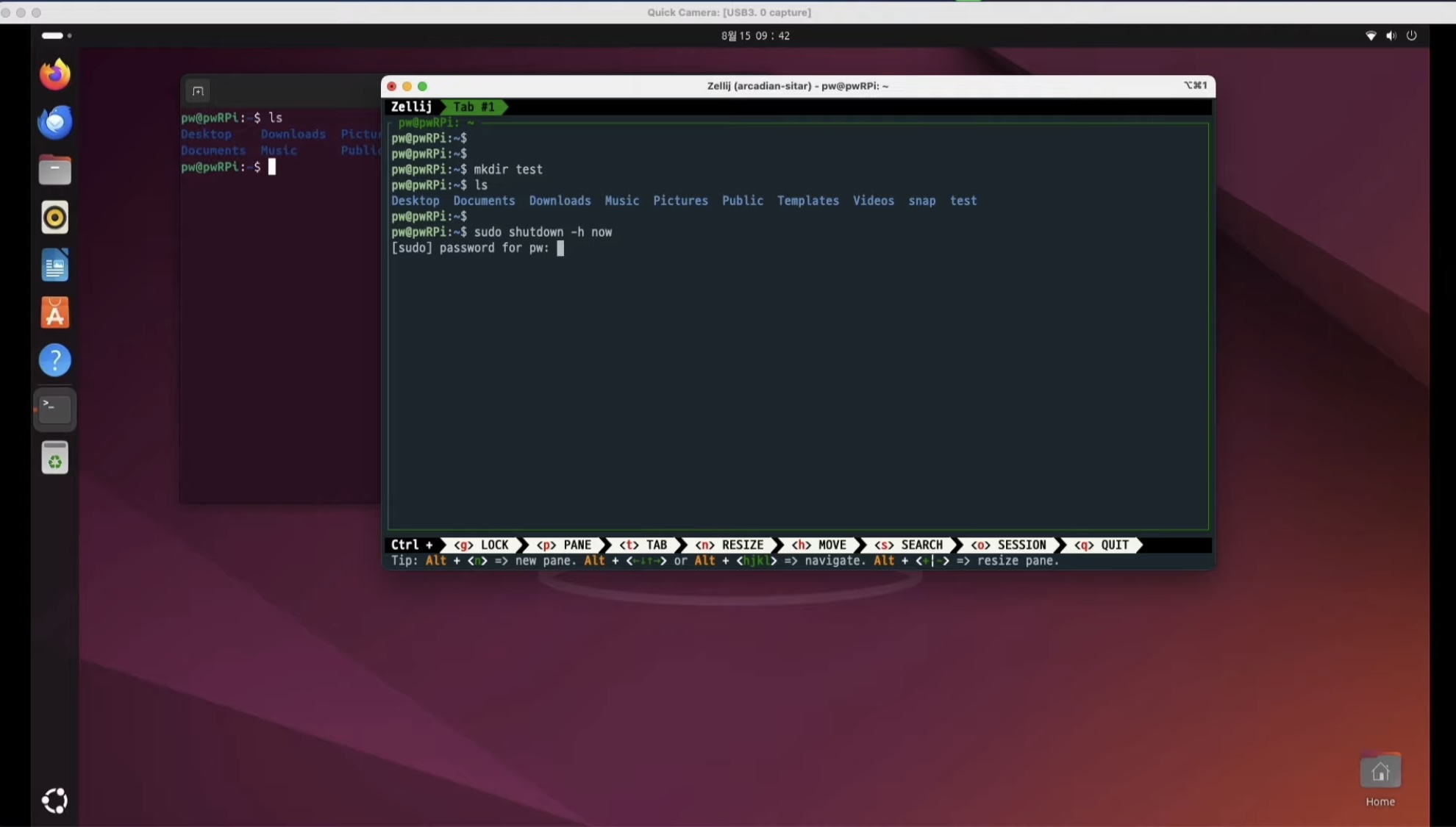Open Firefox from the dock
The image size is (1456, 827).
click(55, 74)
